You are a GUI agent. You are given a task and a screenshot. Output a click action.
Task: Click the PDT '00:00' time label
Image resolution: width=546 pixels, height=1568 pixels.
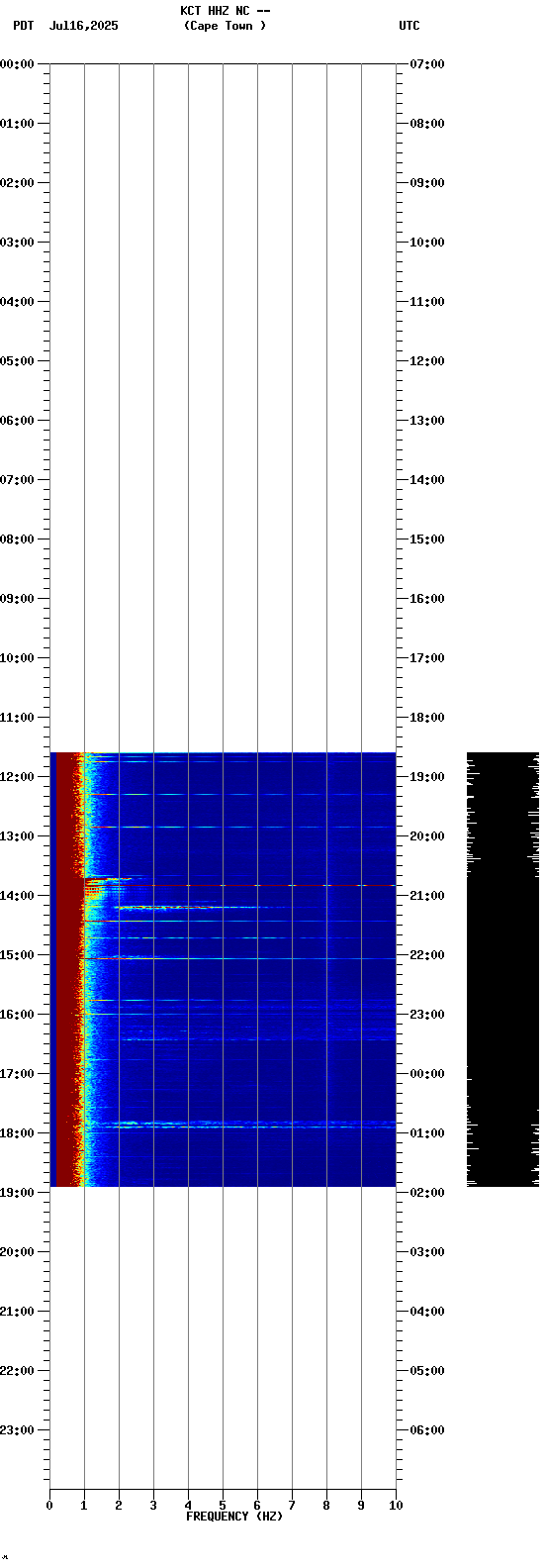coord(18,64)
